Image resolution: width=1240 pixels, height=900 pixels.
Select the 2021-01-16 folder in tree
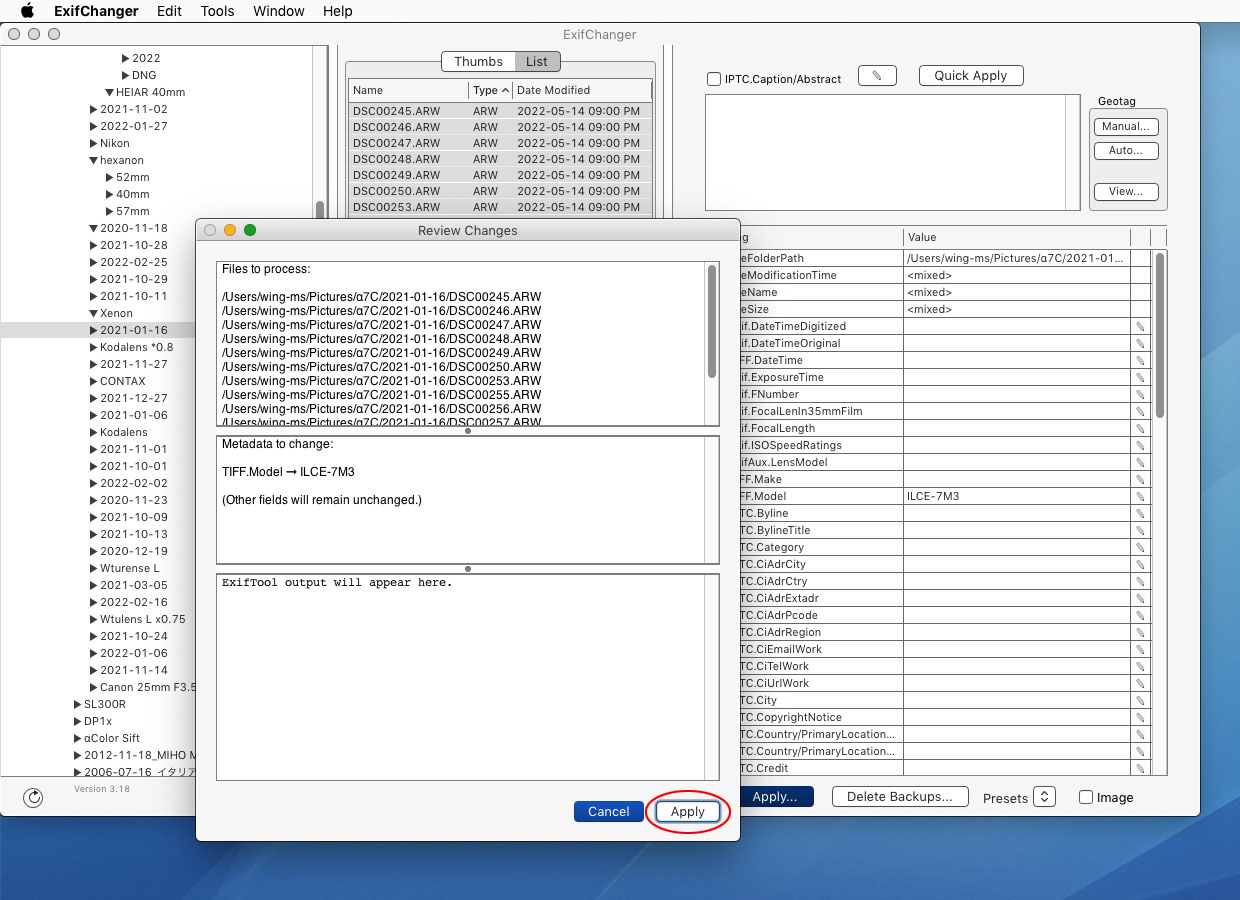(x=133, y=330)
